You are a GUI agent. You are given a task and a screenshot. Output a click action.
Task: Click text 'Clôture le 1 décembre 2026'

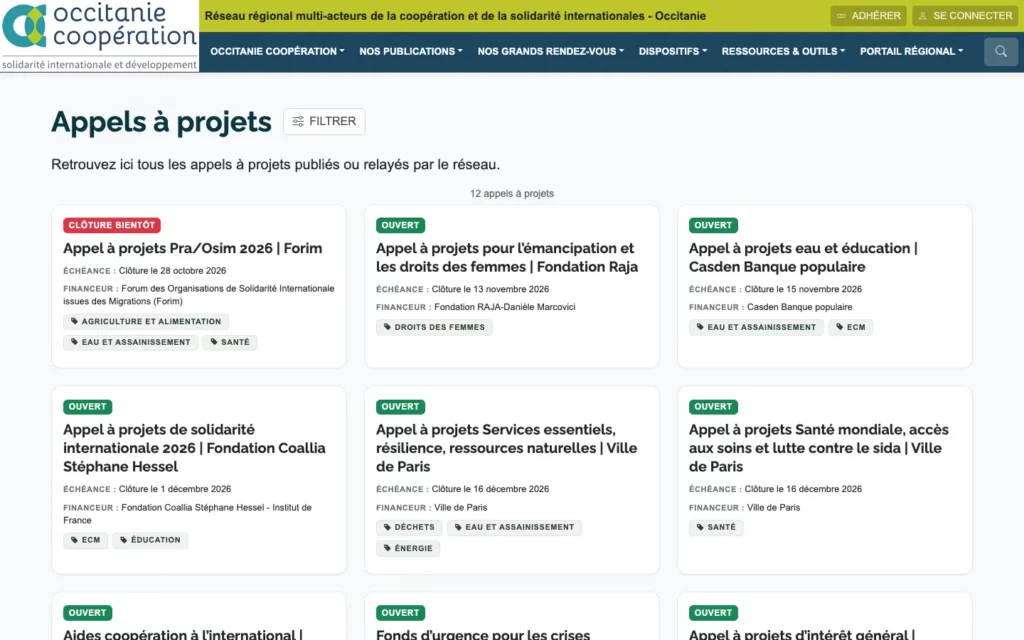[x=175, y=488]
